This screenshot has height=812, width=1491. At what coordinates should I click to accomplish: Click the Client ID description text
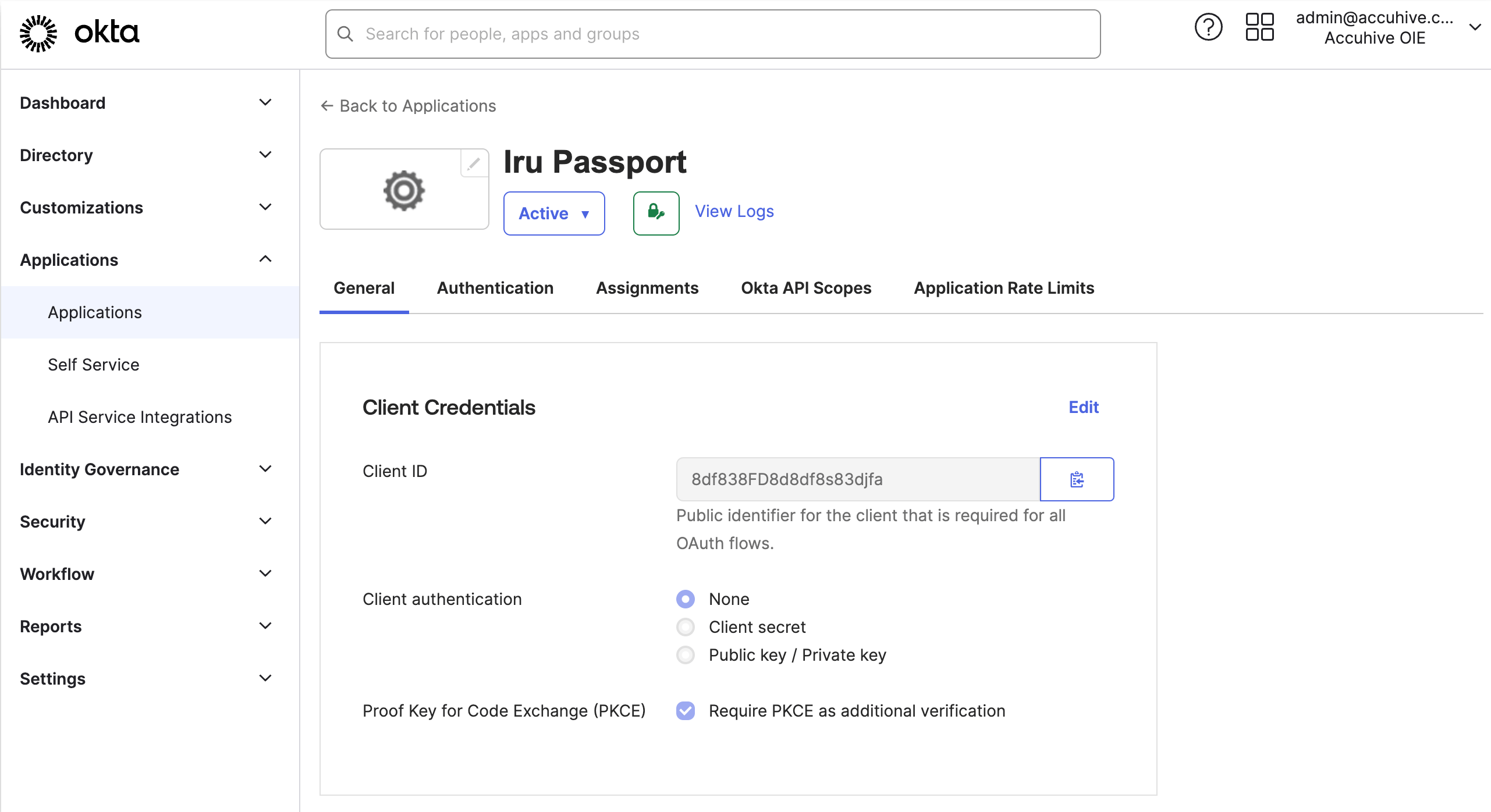[871, 529]
